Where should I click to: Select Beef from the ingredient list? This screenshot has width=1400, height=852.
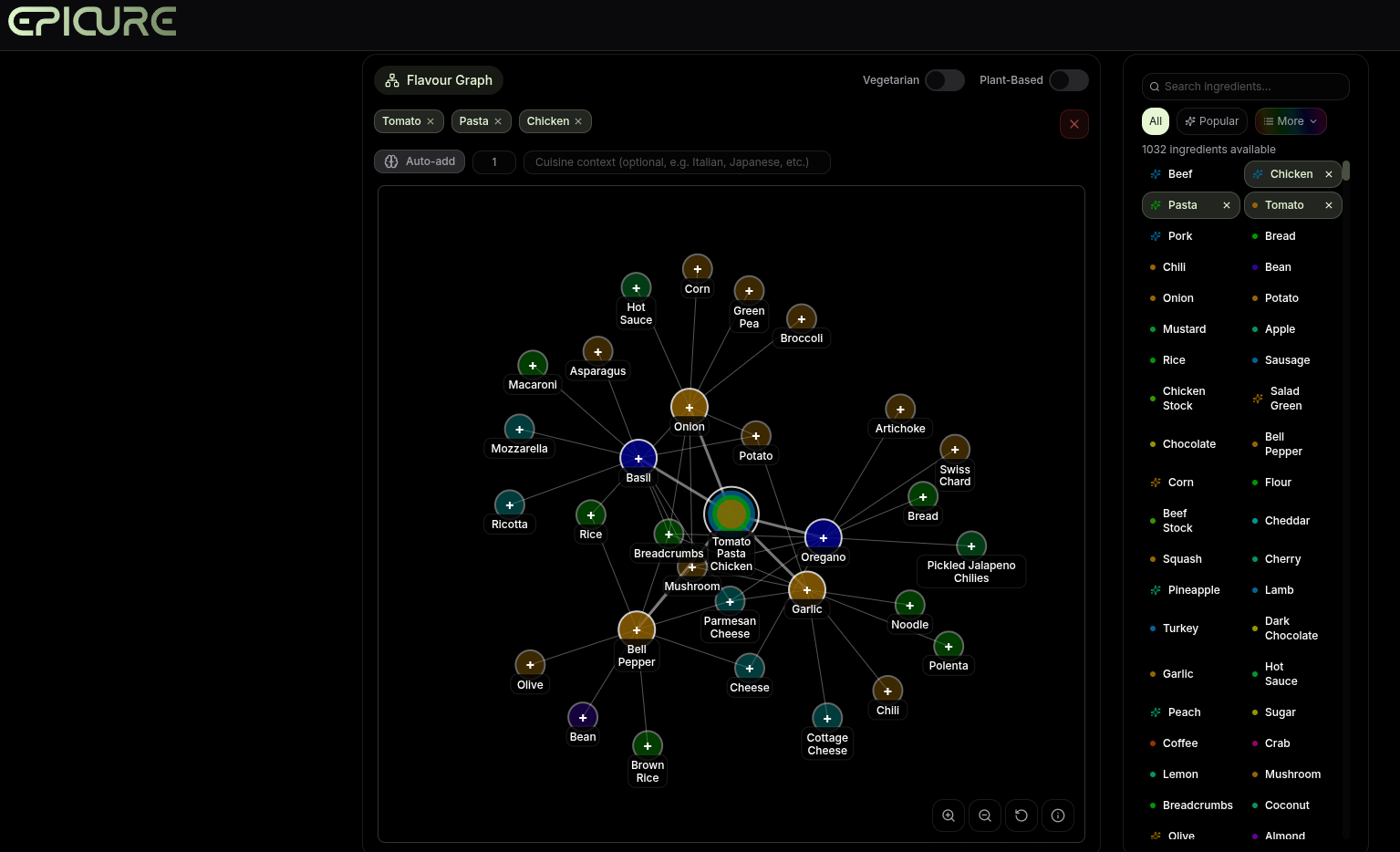[1179, 174]
